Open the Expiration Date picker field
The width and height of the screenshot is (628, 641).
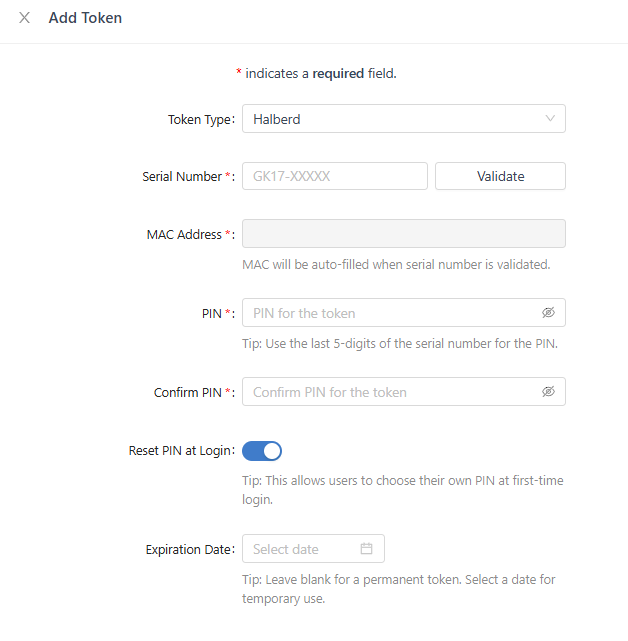tap(302, 549)
